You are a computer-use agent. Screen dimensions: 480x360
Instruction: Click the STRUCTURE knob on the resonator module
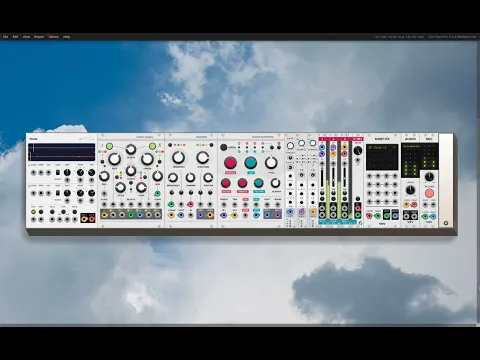click(203, 157)
